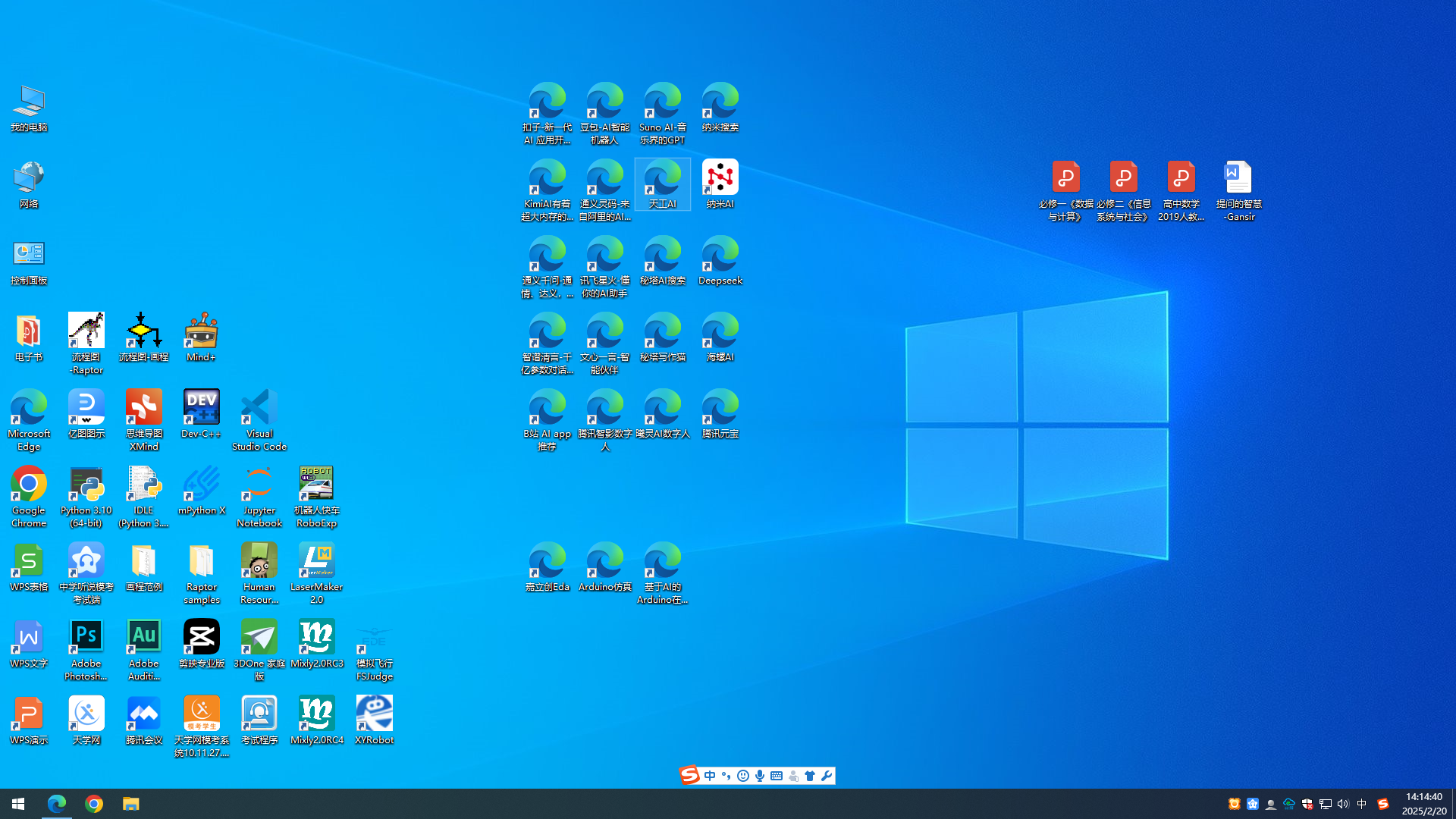Viewport: 1456px width, 819px height.
Task: Toggle punctuation mode on Sogou toolbar
Action: point(726,776)
